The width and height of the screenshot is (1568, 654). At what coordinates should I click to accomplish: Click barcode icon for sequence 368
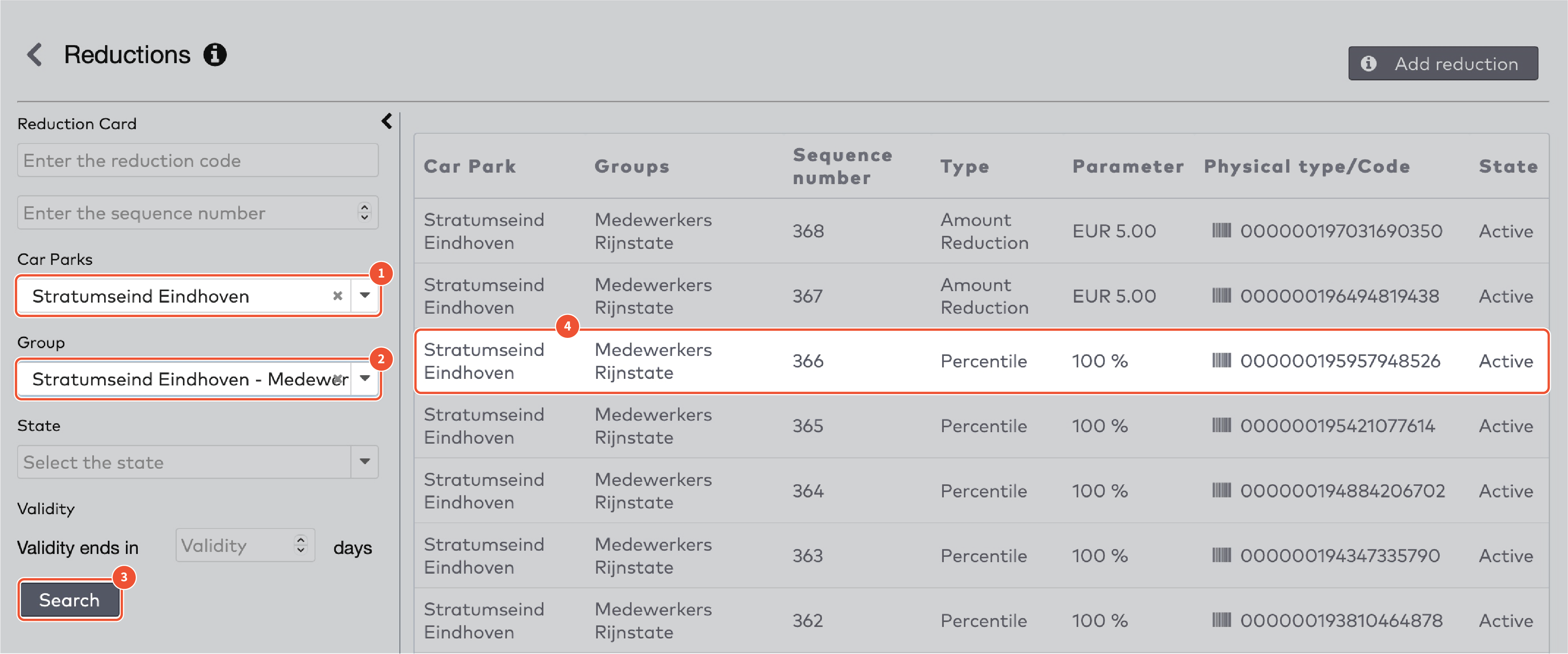[1221, 230]
